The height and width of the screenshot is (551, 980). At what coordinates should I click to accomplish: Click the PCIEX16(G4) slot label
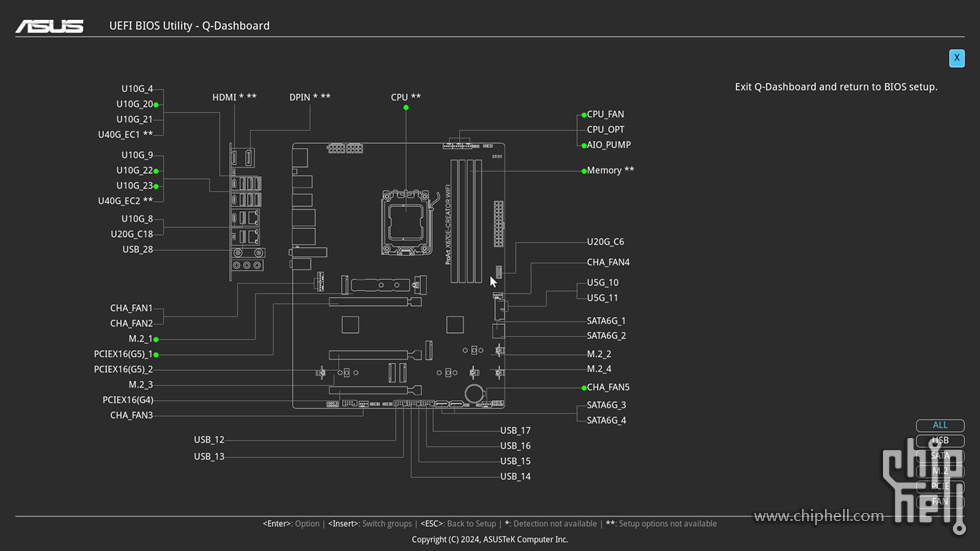[128, 400]
